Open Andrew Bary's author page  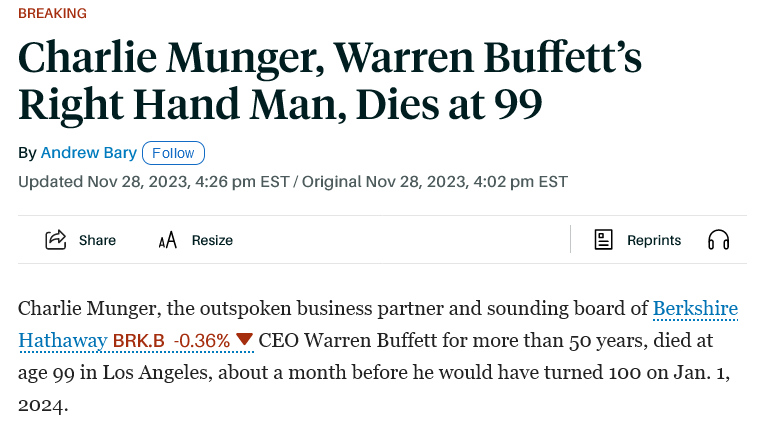89,153
